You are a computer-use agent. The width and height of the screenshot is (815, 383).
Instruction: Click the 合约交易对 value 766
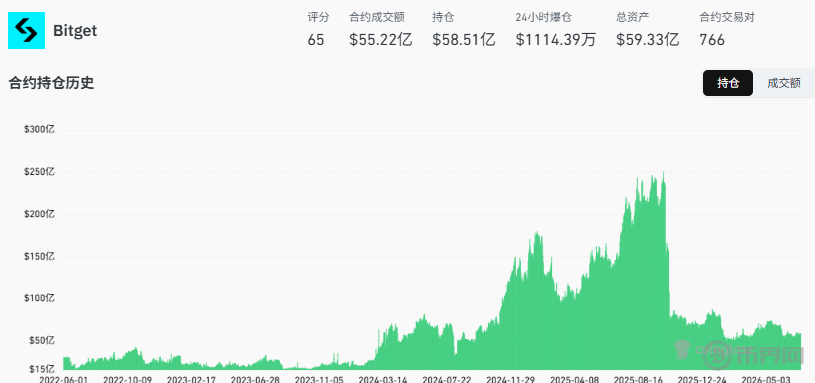[712, 40]
